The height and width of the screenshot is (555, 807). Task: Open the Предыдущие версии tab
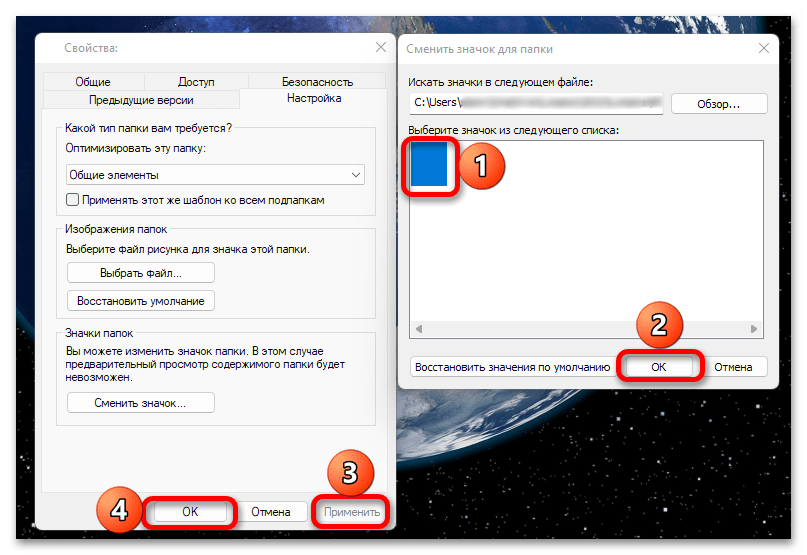click(x=142, y=100)
